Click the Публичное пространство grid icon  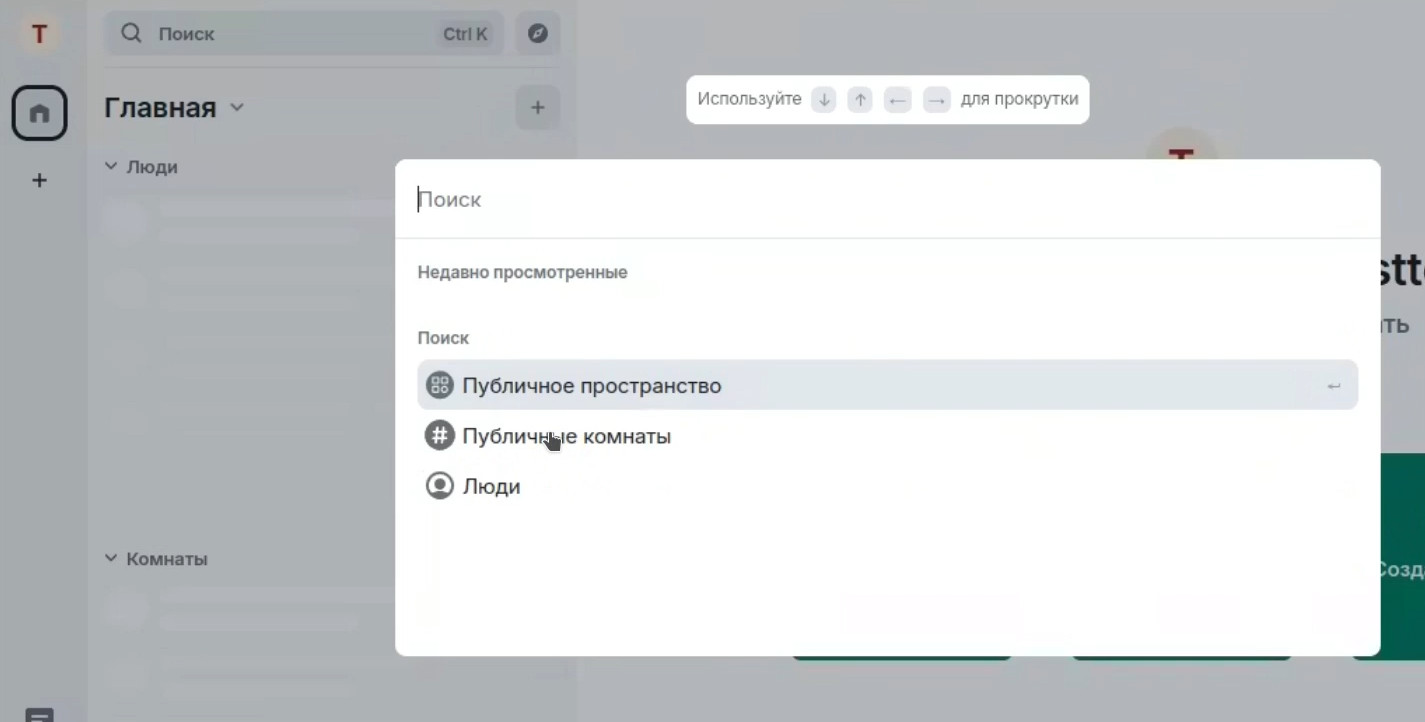440,385
